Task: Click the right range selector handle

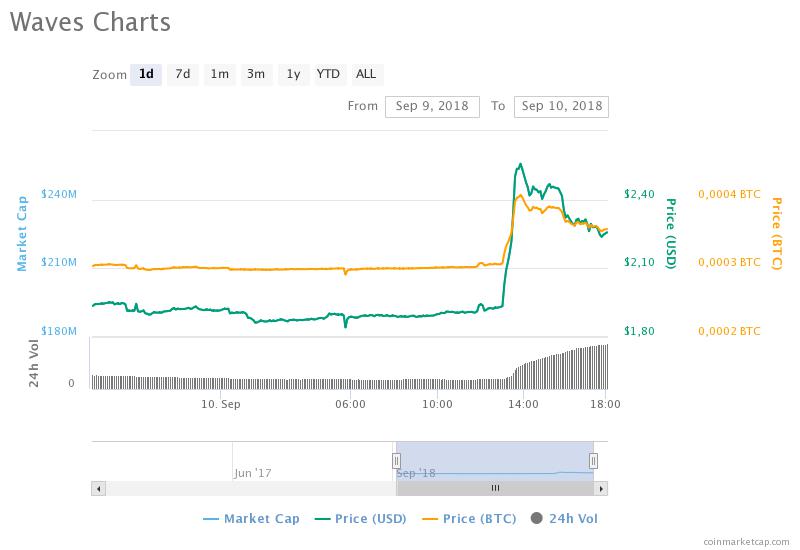Action: [593, 460]
